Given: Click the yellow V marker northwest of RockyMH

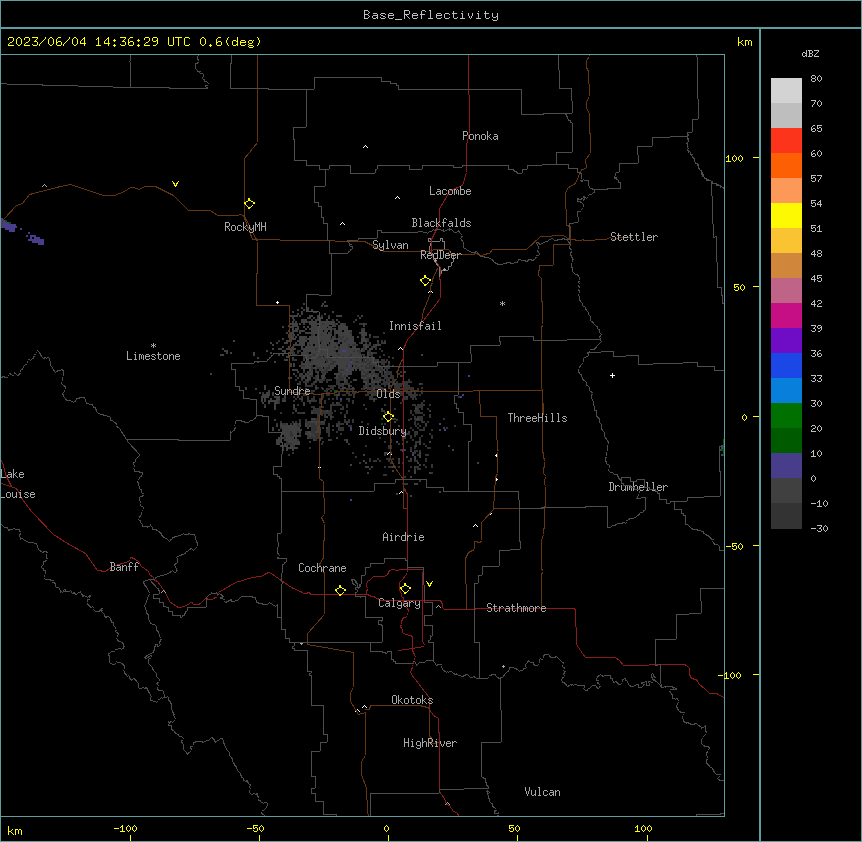Looking at the screenshot, I should (175, 184).
